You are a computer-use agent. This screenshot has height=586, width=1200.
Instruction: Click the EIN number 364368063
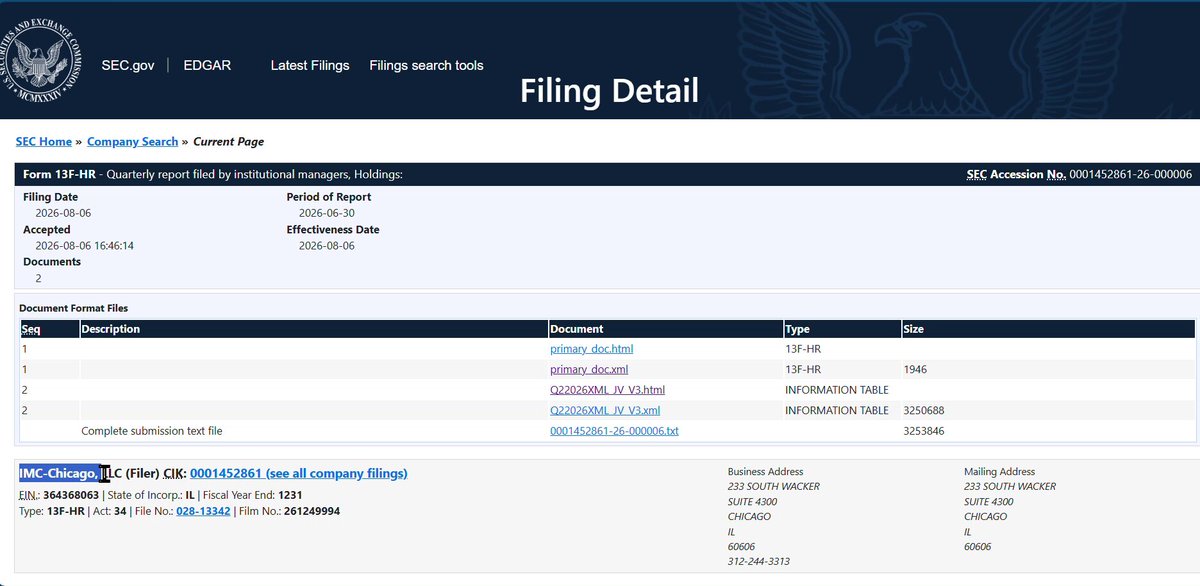coord(69,495)
